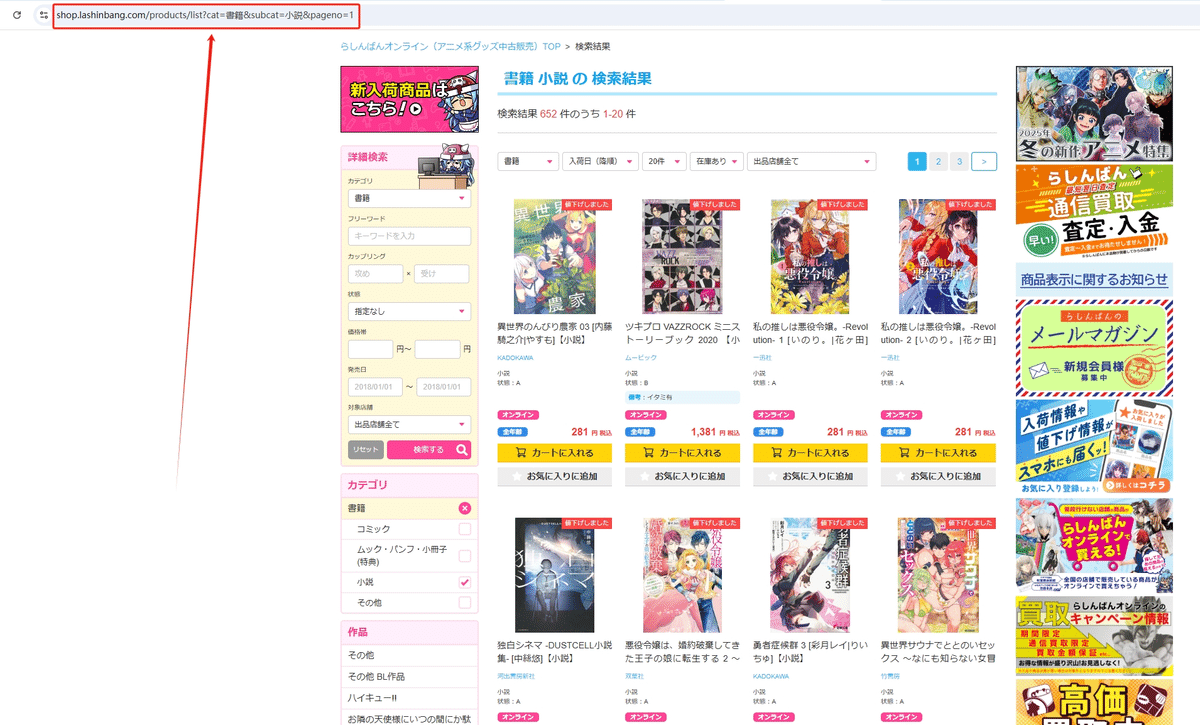The height and width of the screenshot is (725, 1200).
Task: Check the ムック・パンフ・小冊子 checkbox
Action: (464, 556)
